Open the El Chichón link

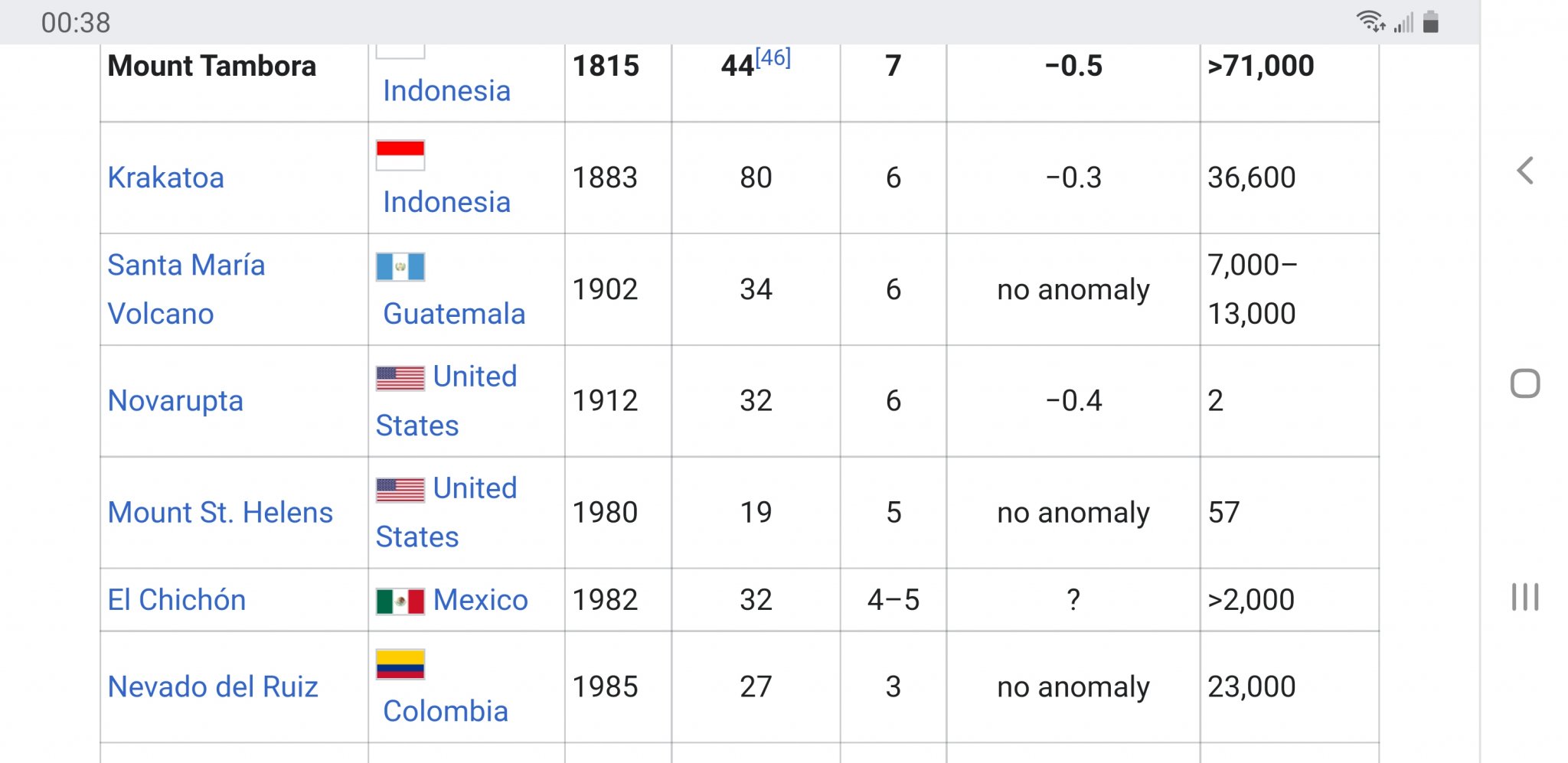pos(177,600)
